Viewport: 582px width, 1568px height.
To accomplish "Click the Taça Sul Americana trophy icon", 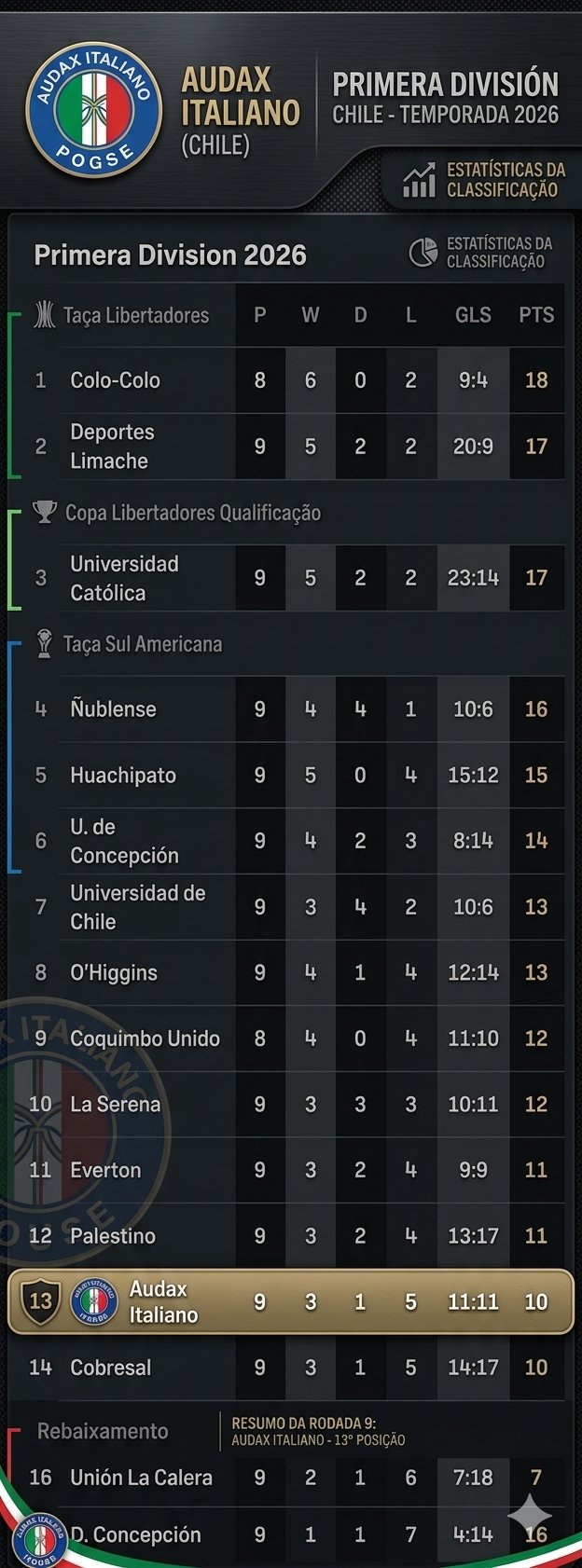I will 44,643.
